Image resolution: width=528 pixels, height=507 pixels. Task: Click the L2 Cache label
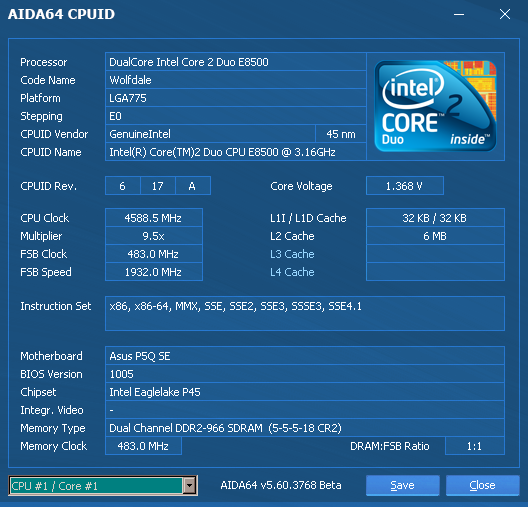click(x=292, y=236)
